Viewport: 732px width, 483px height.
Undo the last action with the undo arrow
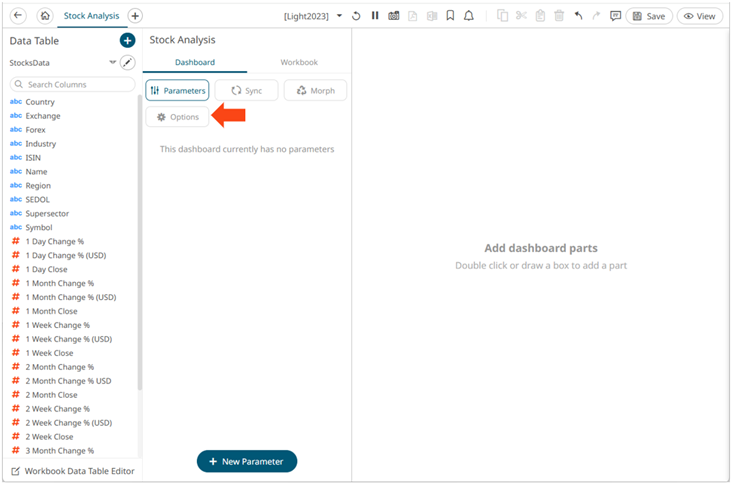578,16
